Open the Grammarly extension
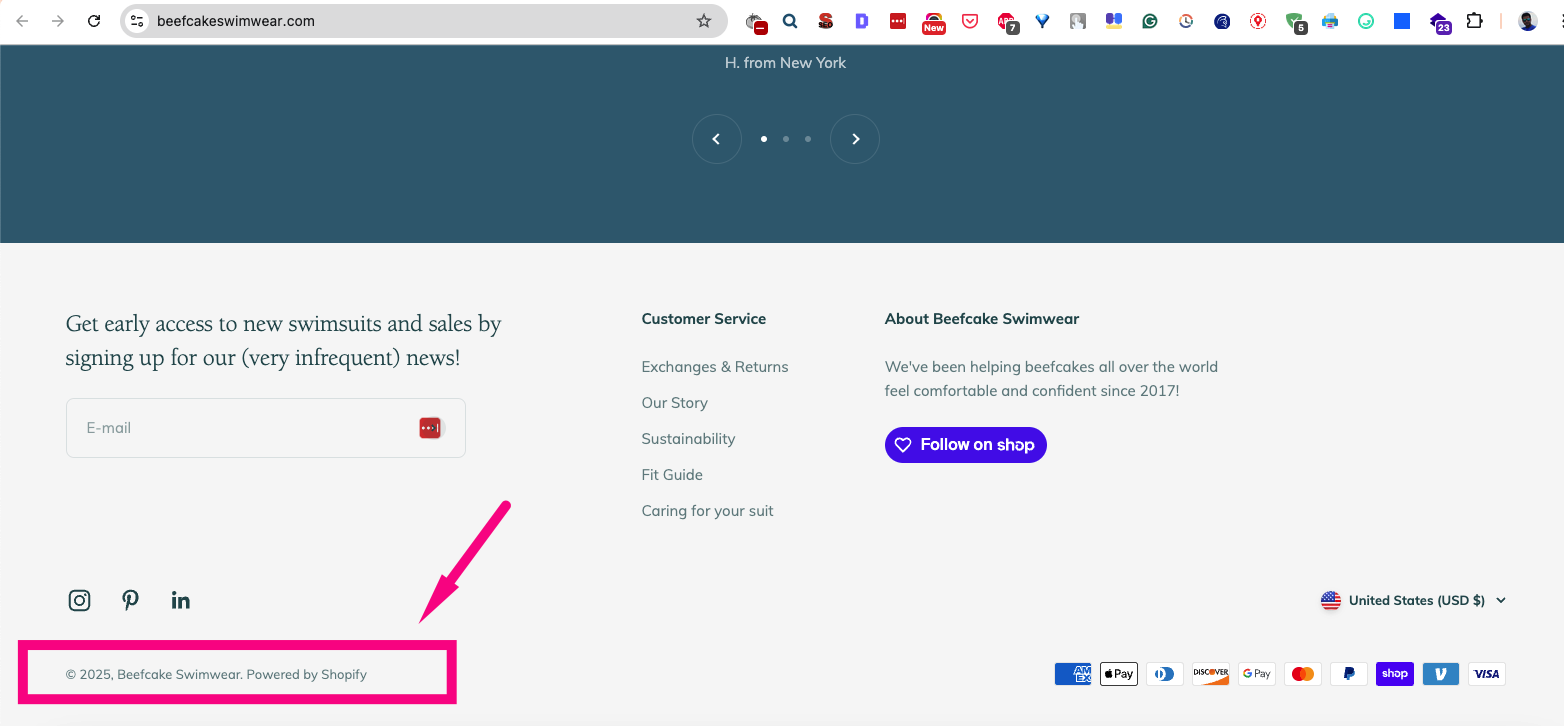This screenshot has width=1564, height=726. (1150, 21)
